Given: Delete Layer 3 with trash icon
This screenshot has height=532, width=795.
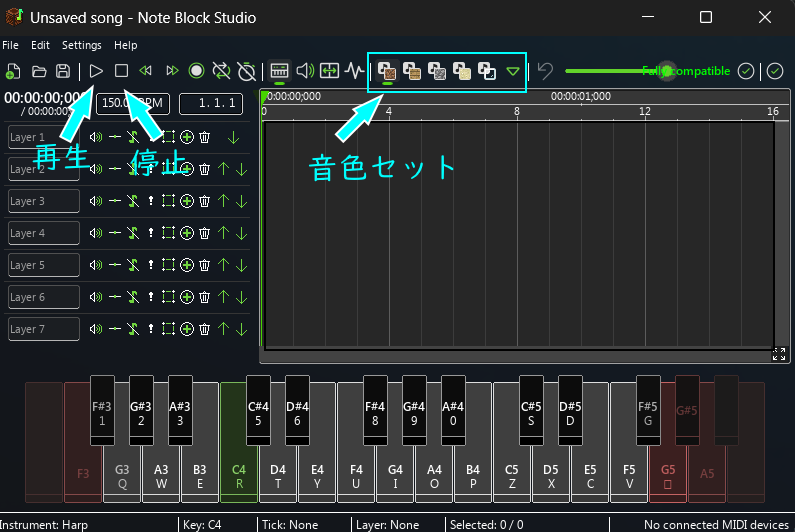Looking at the screenshot, I should click(204, 201).
